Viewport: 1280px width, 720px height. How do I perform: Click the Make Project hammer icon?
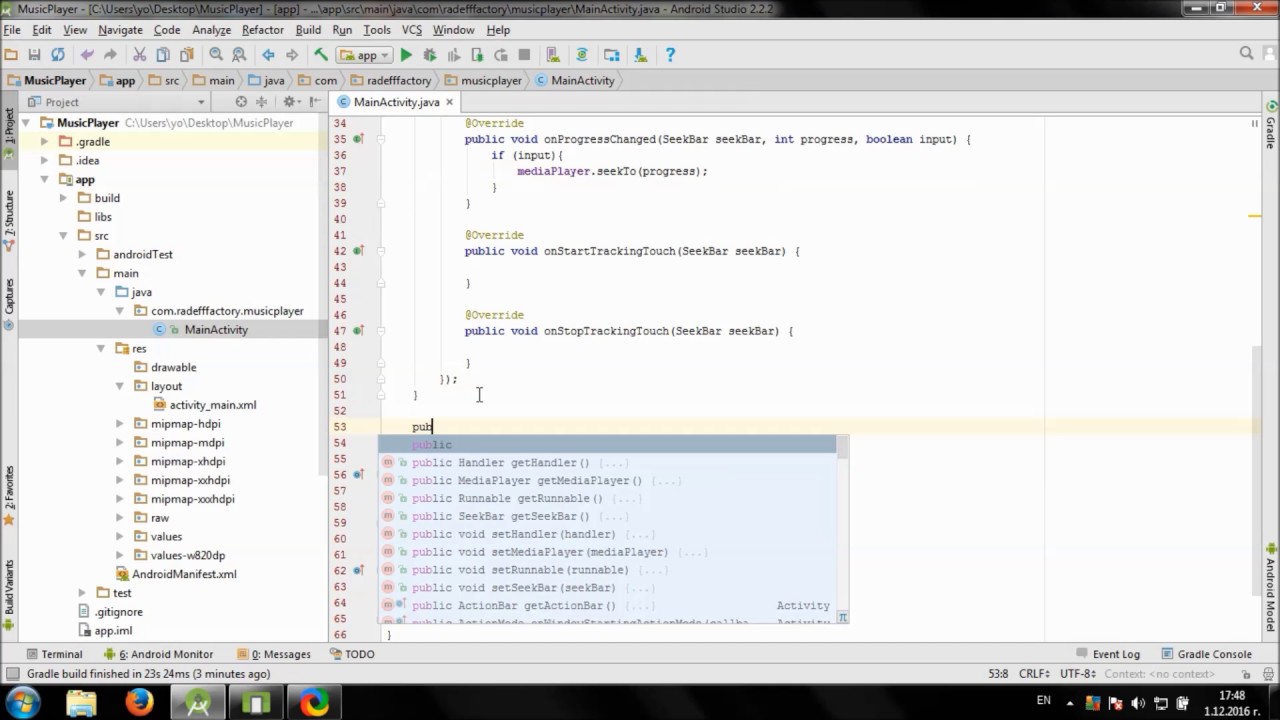(x=321, y=55)
